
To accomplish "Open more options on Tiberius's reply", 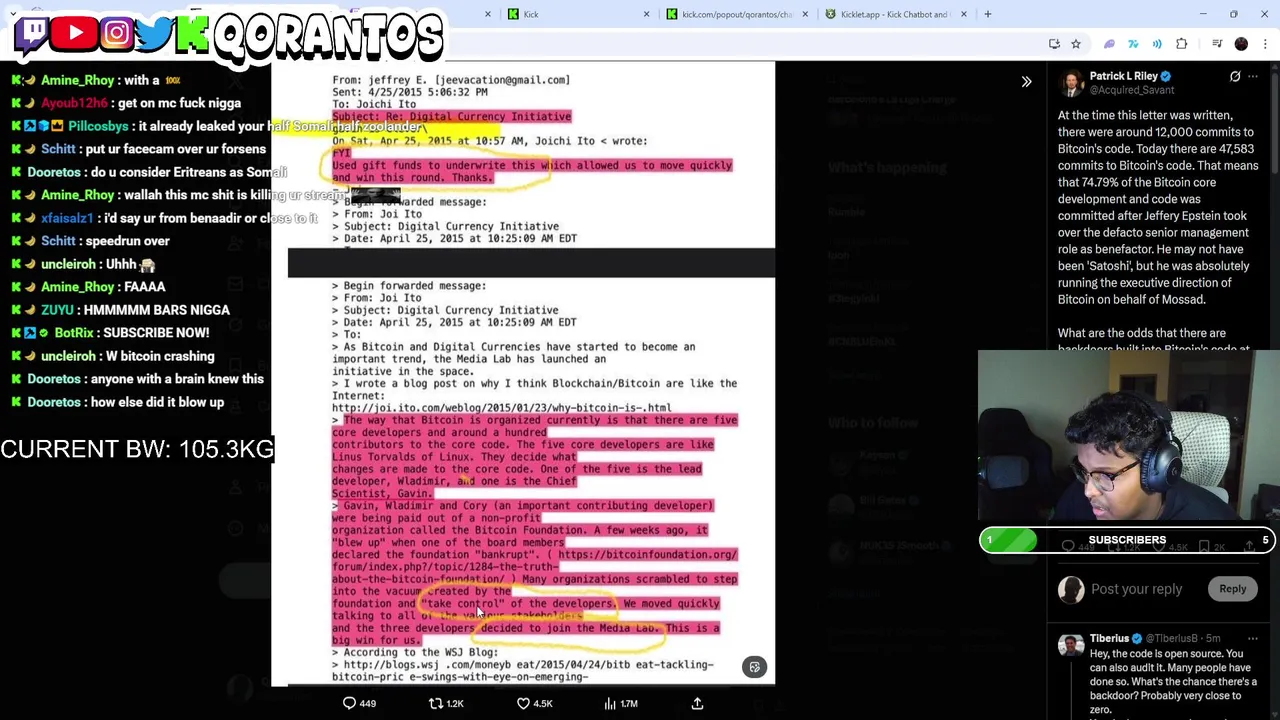I will 1253,638.
